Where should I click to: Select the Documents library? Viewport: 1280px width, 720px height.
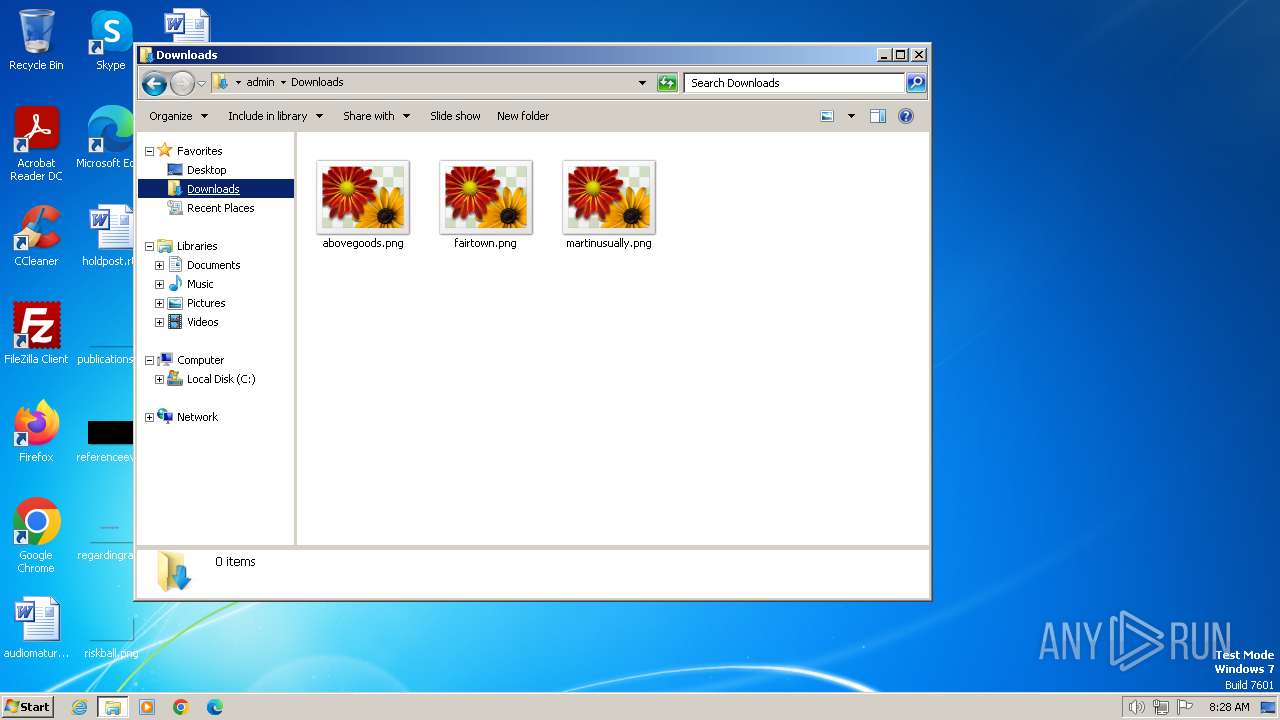(x=213, y=265)
